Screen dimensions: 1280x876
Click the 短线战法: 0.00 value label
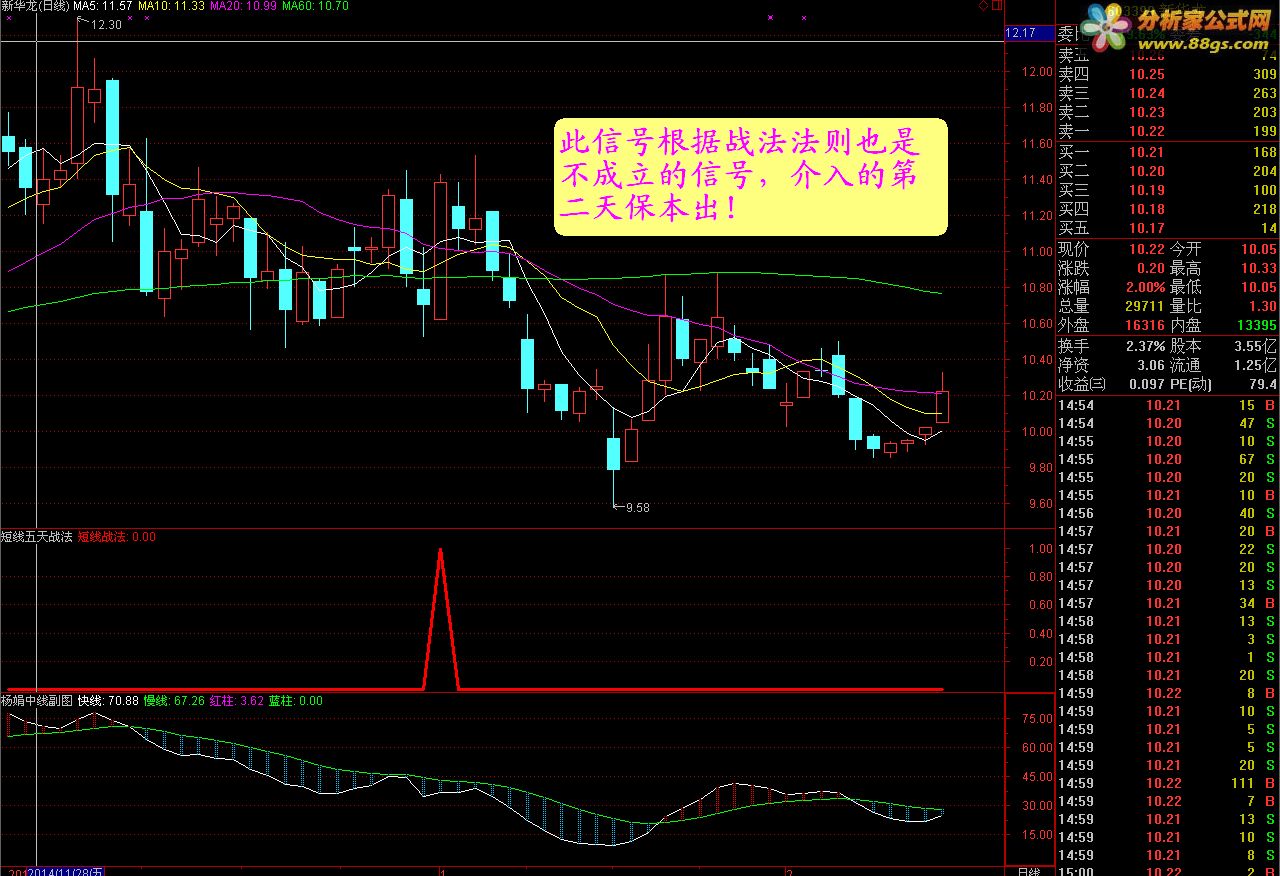[x=117, y=537]
